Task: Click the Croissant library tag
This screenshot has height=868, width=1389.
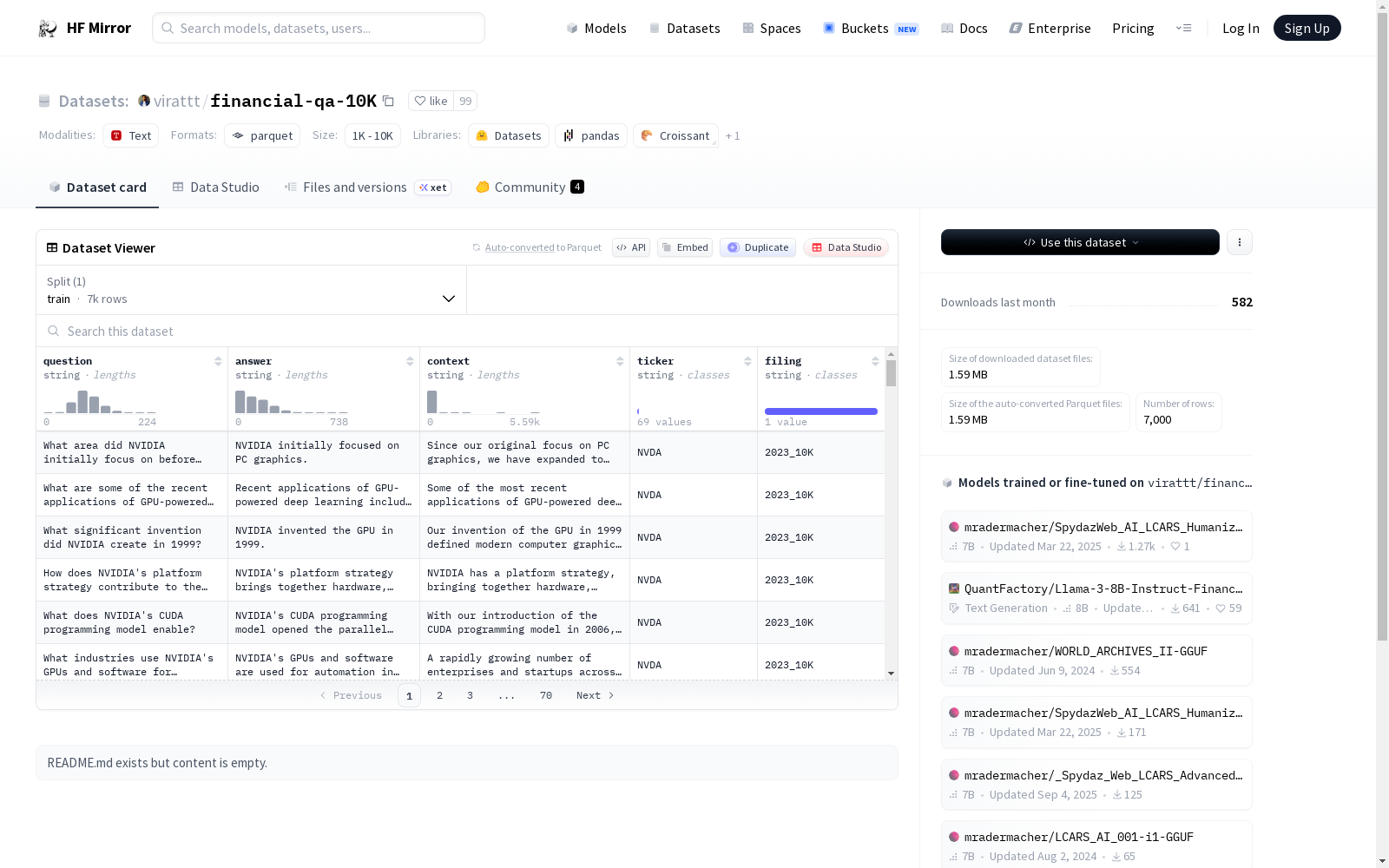Action: click(675, 135)
